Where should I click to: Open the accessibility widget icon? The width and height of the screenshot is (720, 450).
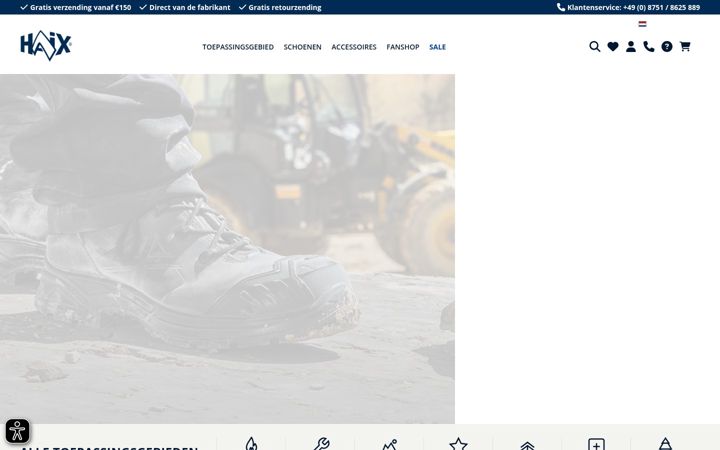(x=17, y=431)
